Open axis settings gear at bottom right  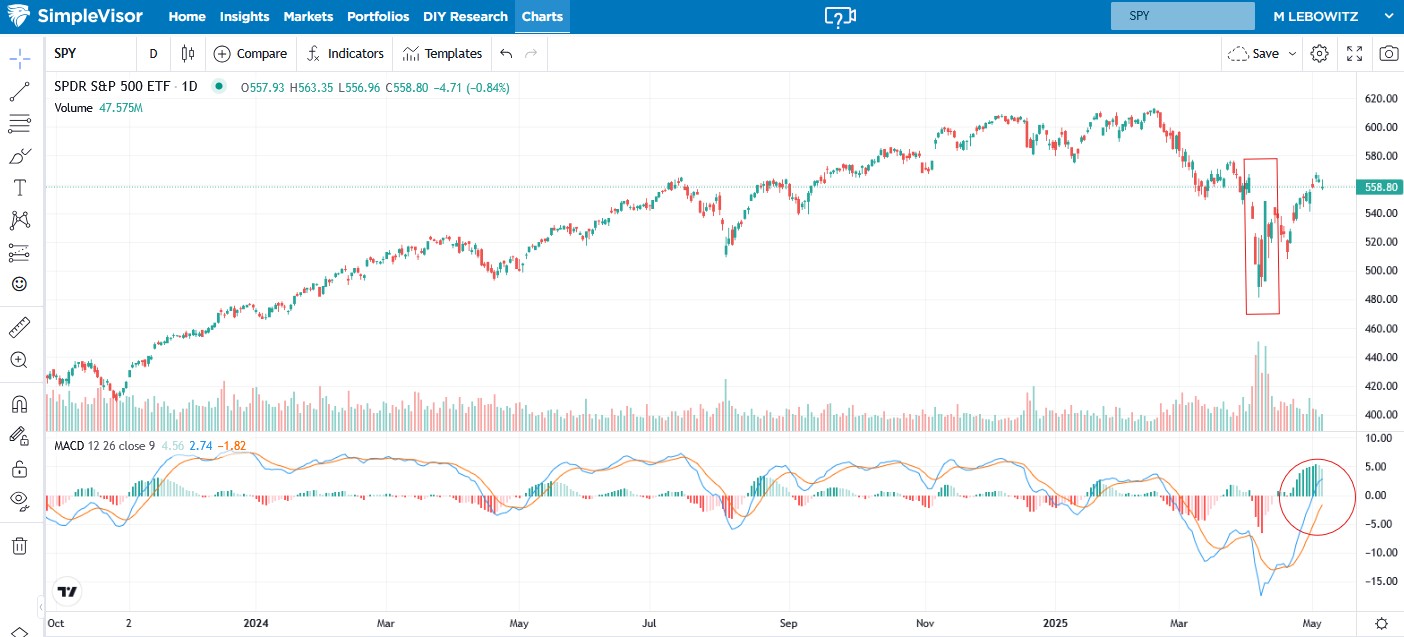coord(1381,623)
